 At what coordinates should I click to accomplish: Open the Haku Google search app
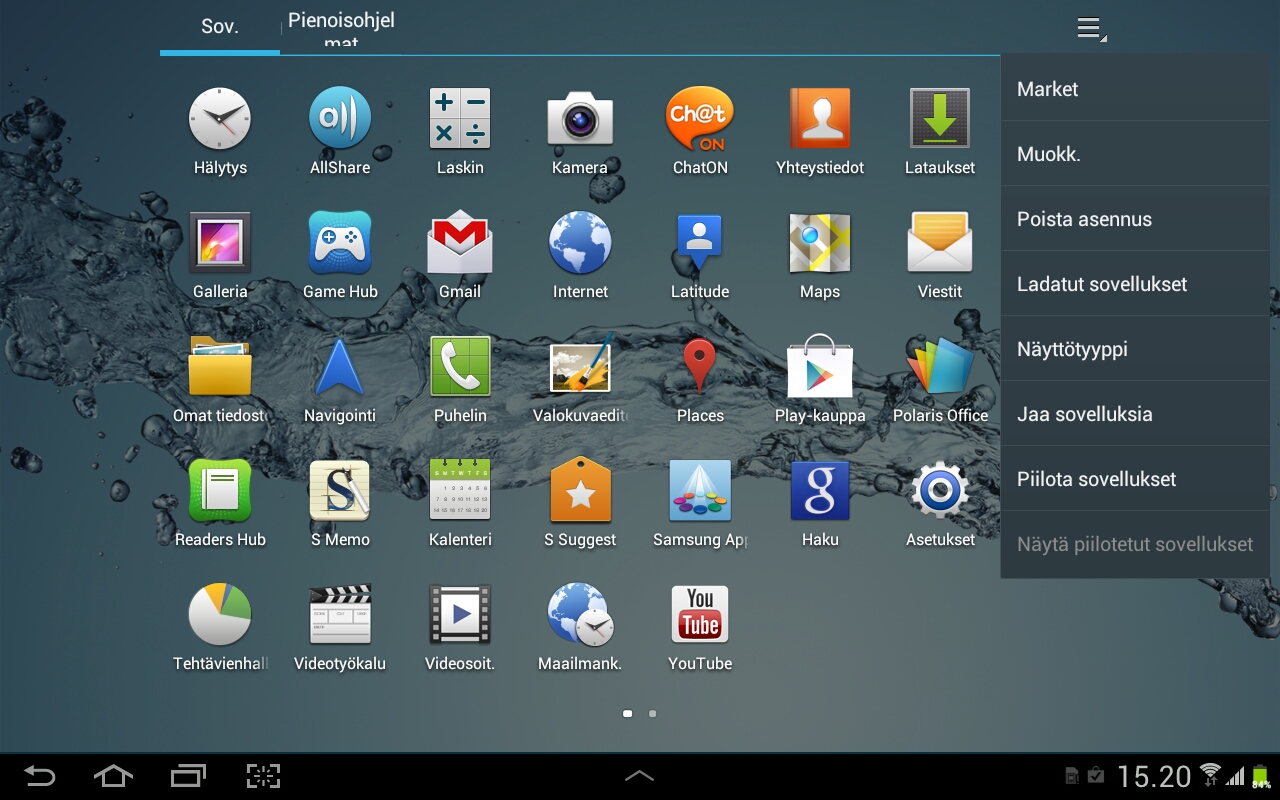pyautogui.click(x=820, y=504)
